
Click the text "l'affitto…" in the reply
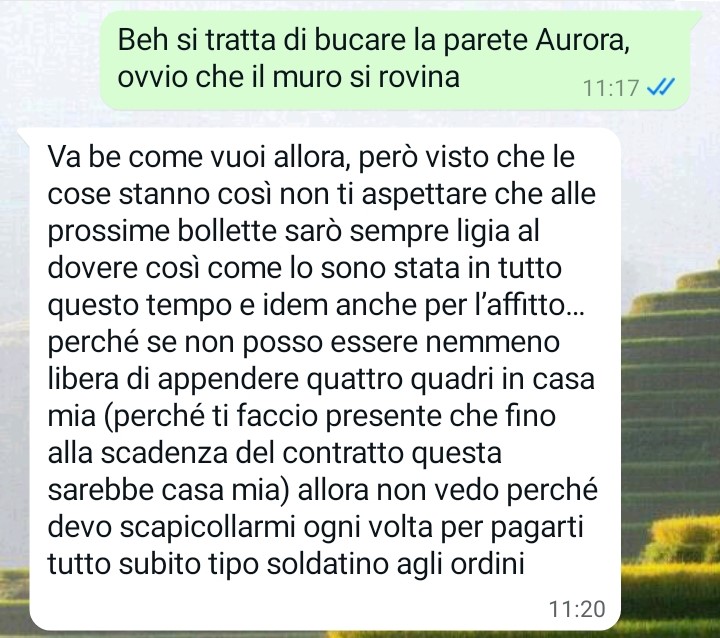pos(529,305)
